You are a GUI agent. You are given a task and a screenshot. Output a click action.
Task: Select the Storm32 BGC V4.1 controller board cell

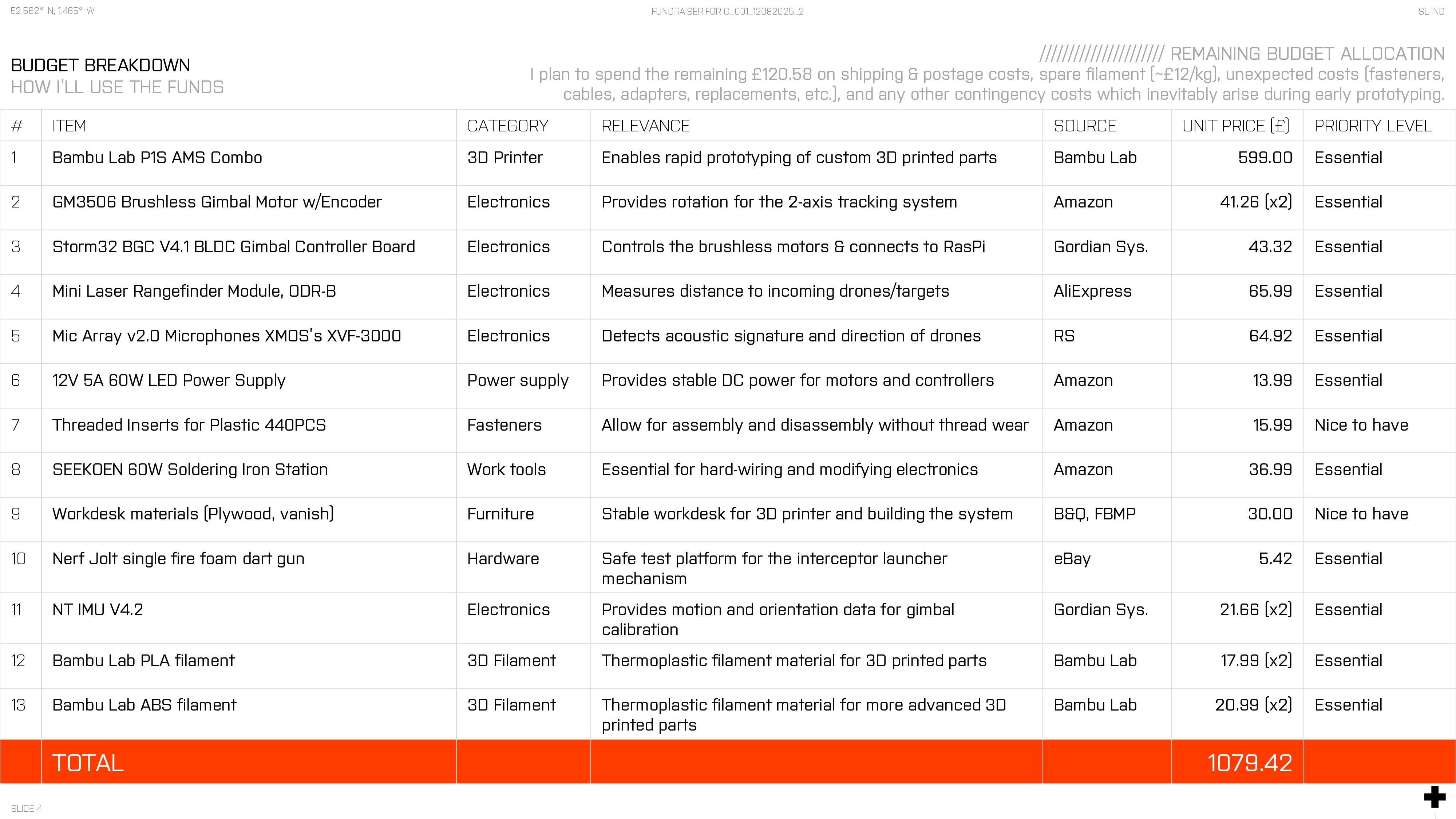(x=233, y=246)
